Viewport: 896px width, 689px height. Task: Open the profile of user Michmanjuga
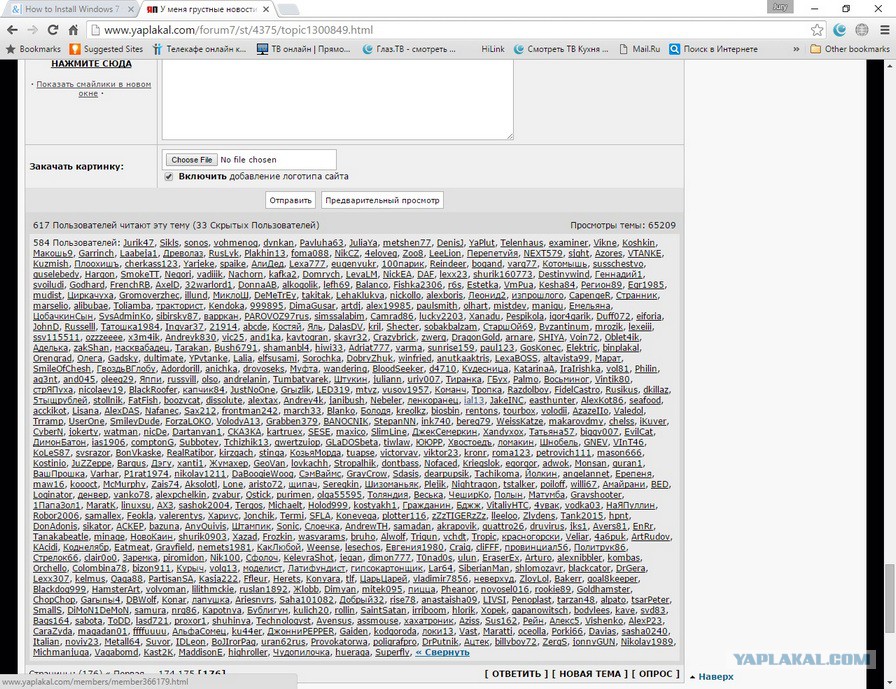(61, 652)
